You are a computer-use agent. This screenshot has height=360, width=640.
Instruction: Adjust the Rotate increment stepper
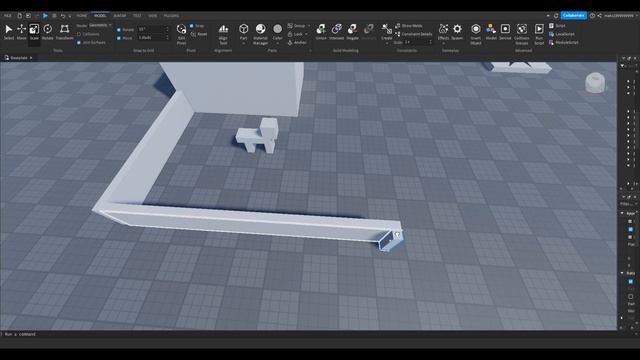[167, 29]
